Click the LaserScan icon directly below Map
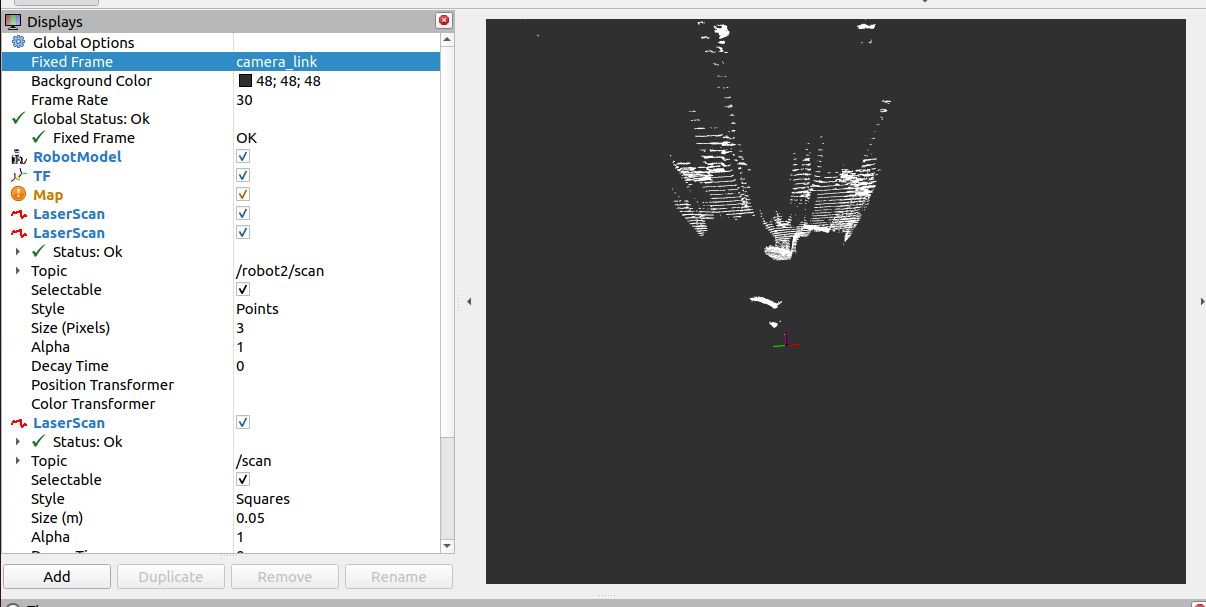1206x607 pixels. pyautogui.click(x=18, y=214)
